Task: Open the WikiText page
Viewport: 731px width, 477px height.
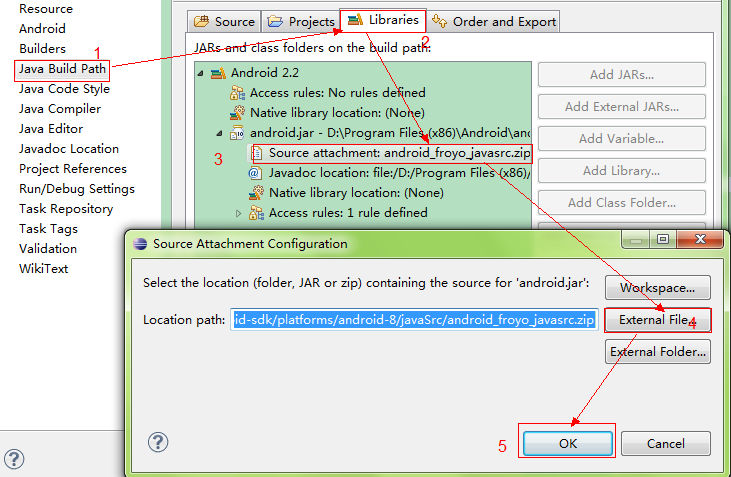Action: pos(43,269)
